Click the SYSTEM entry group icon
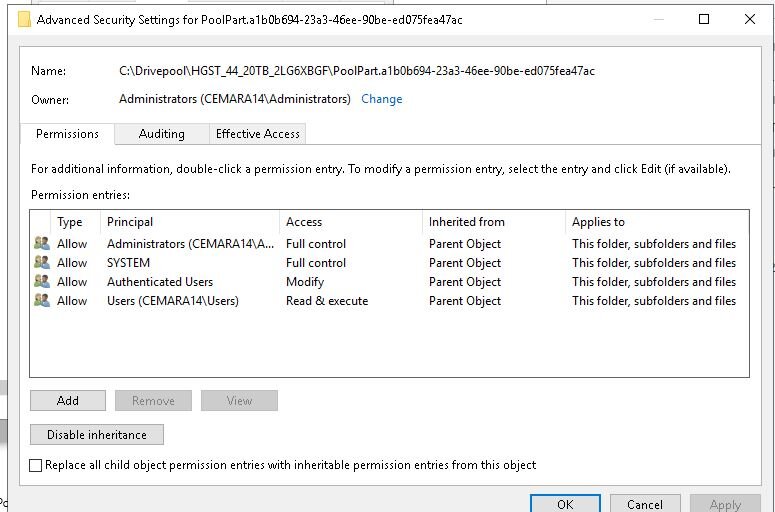This screenshot has width=775, height=512. coord(42,262)
